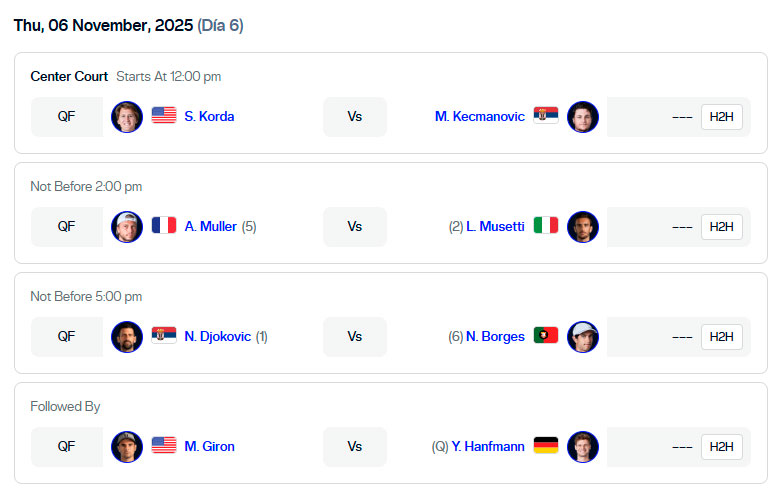The height and width of the screenshot is (493, 775).
Task: Click the French flag beside A. Muller
Action: pyautogui.click(x=164, y=227)
